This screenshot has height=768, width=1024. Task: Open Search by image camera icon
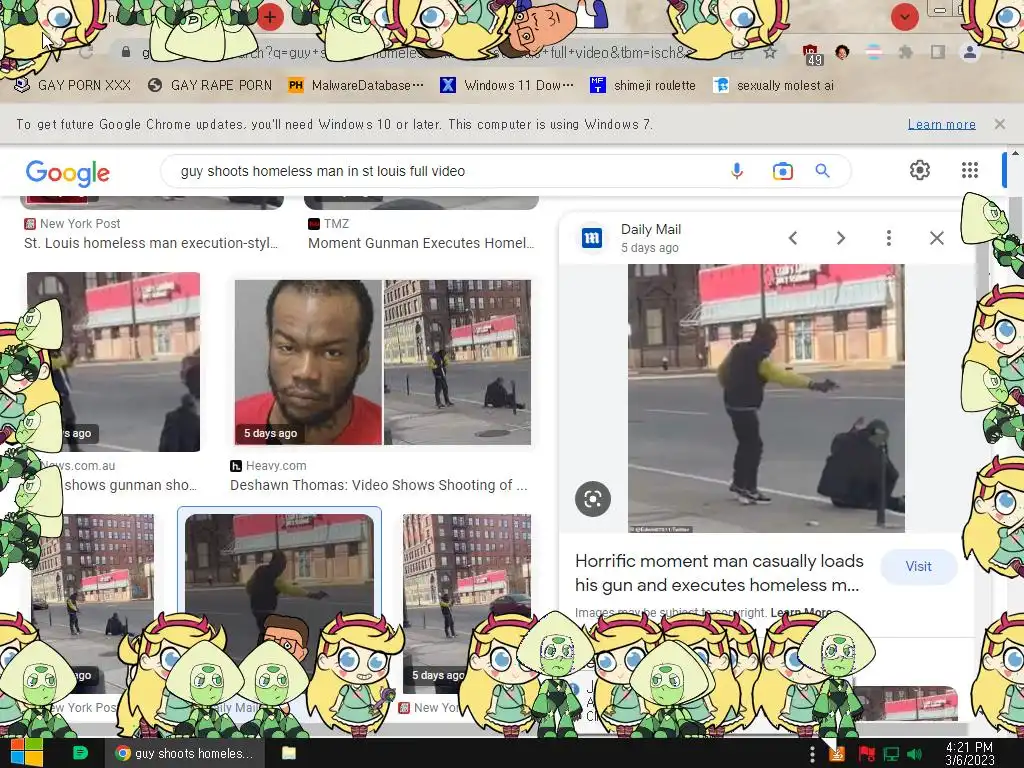782,171
